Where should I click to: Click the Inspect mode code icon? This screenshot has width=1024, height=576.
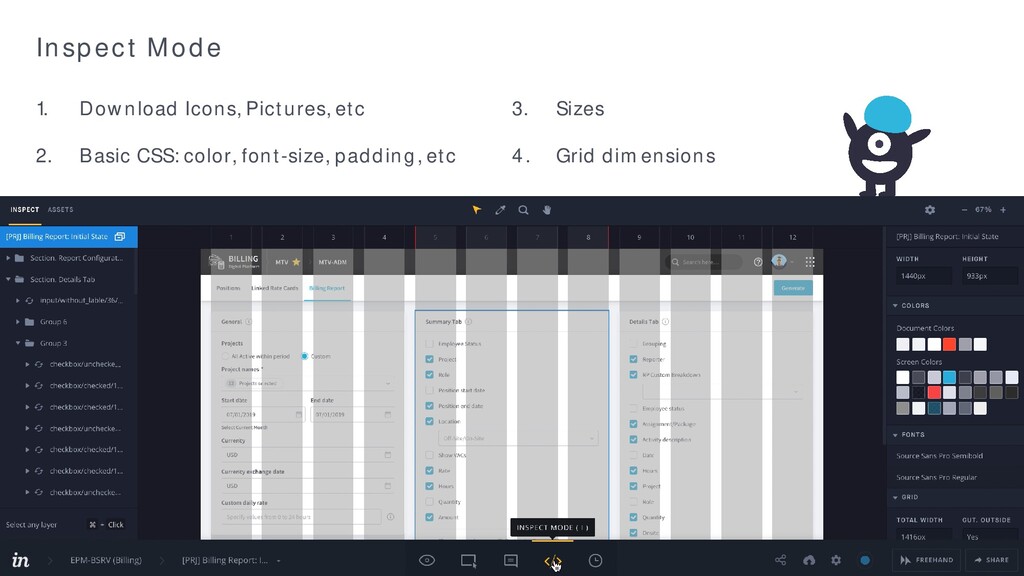pyautogui.click(x=552, y=561)
